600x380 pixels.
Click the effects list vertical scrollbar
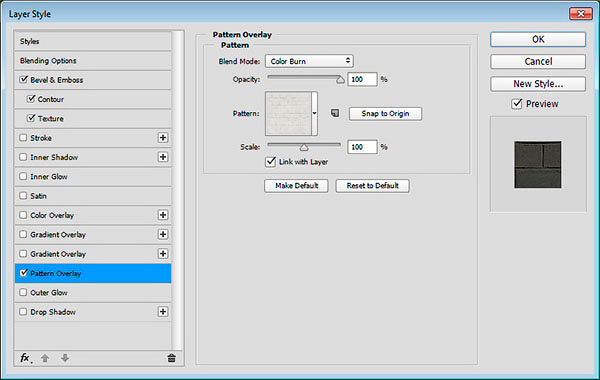point(177,189)
